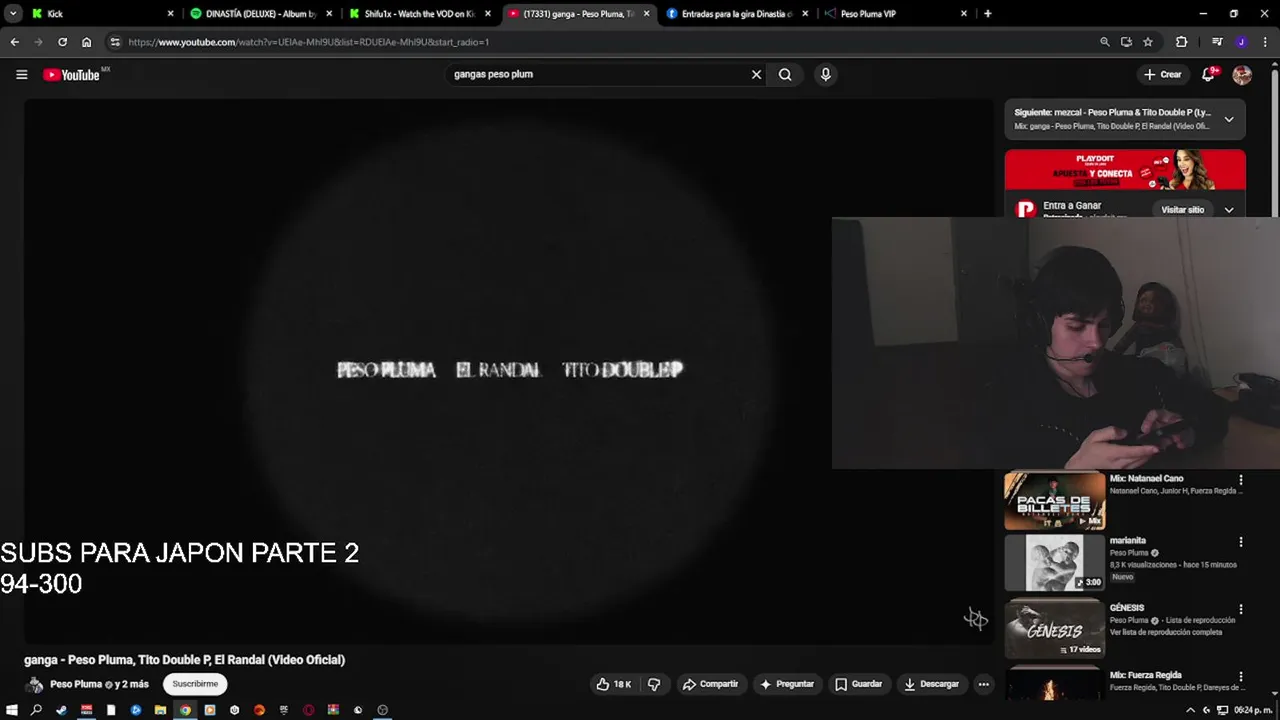Open the taskbar clock 06:24 p. m.
The width and height of the screenshot is (1280, 720).
(1251, 710)
